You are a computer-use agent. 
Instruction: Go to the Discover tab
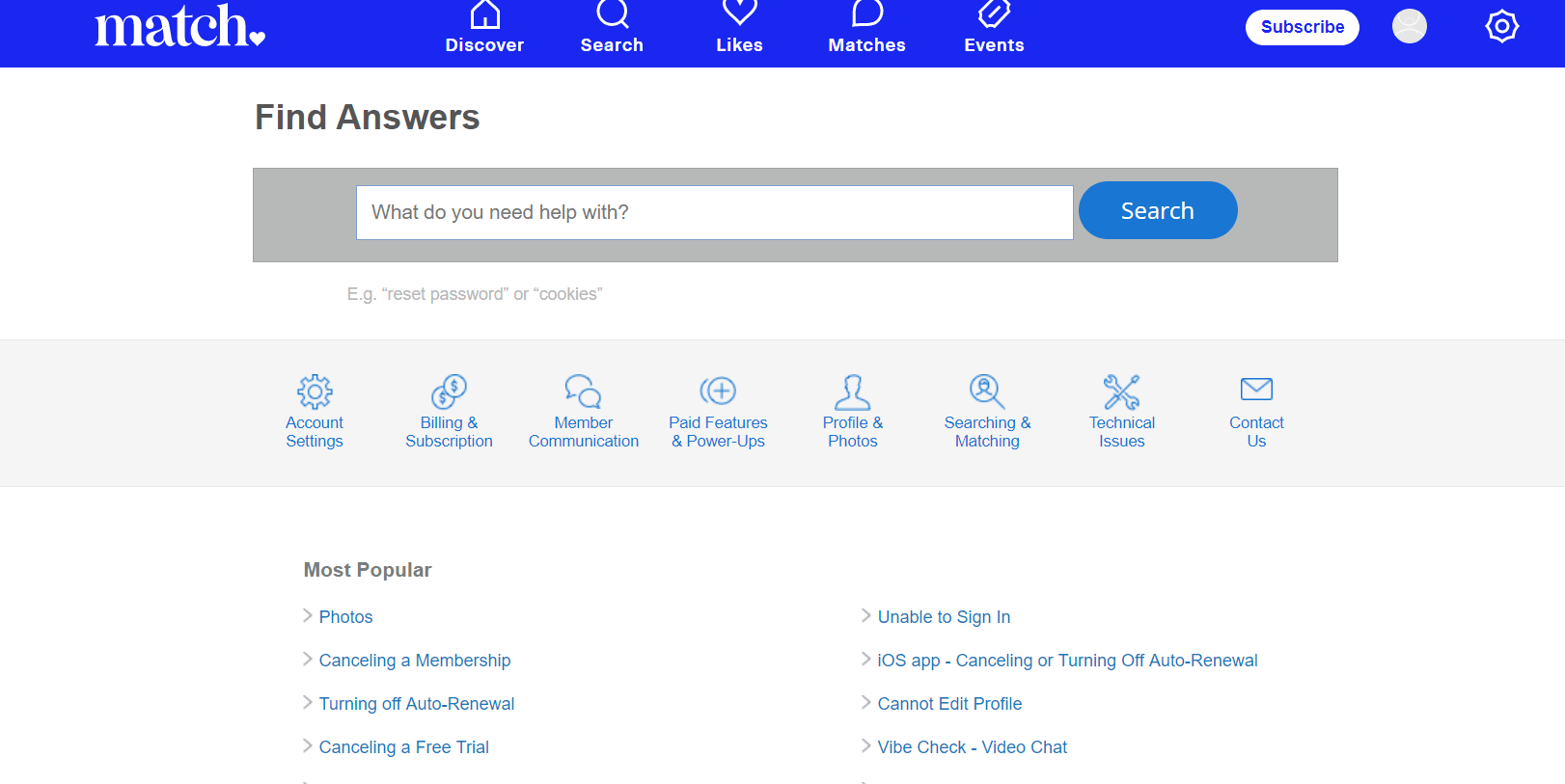point(484,28)
